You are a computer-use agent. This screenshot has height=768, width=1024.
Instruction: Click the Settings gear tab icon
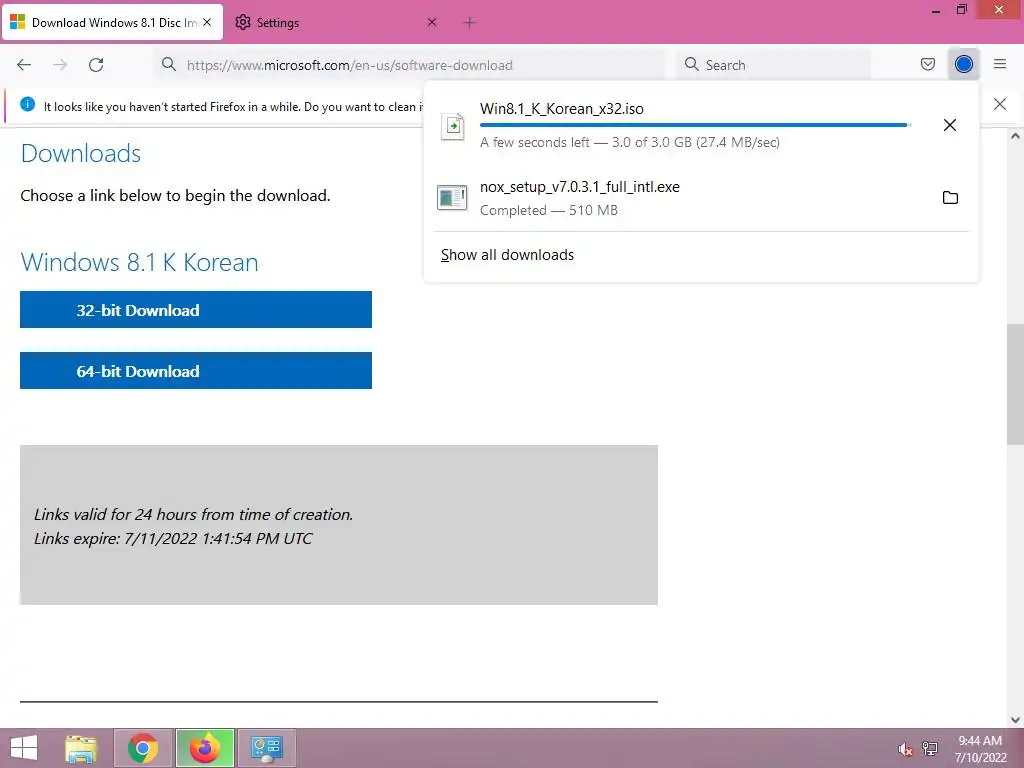(x=243, y=22)
